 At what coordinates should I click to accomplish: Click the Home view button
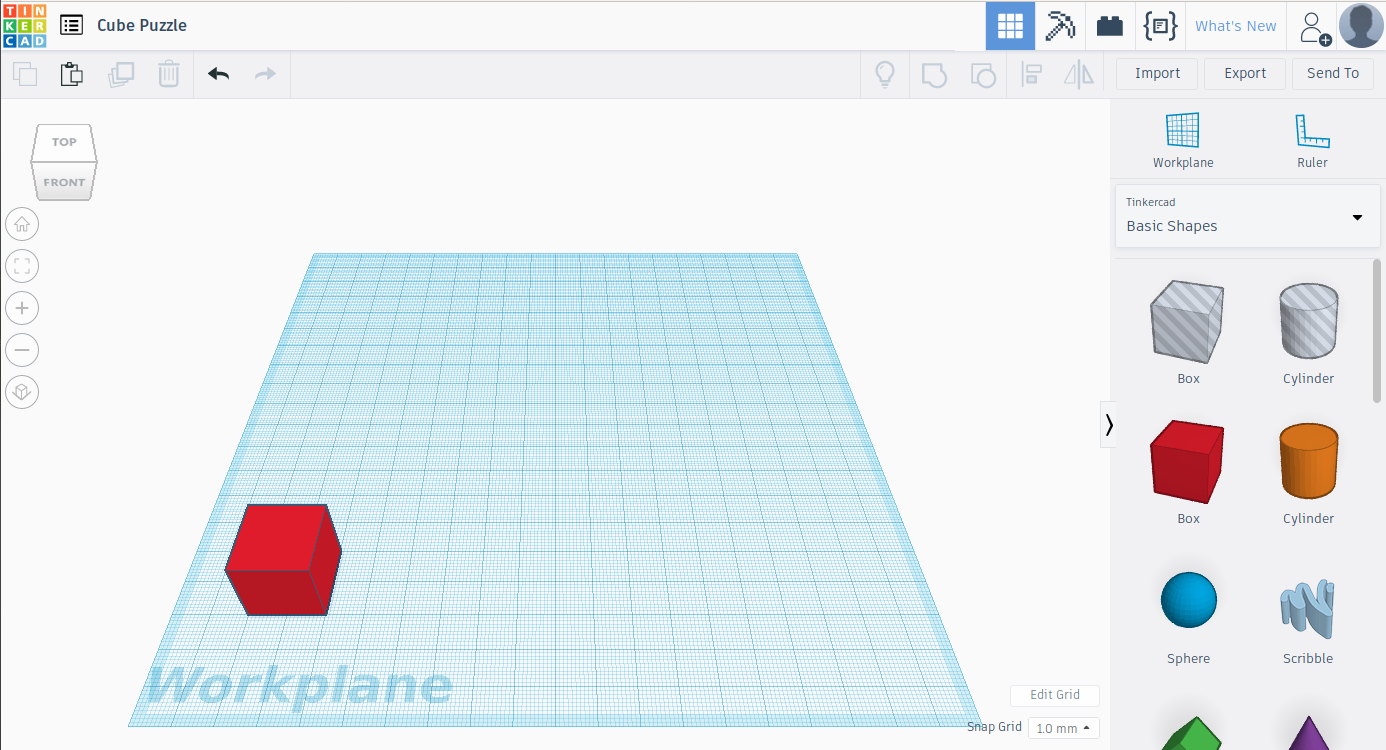pos(22,224)
